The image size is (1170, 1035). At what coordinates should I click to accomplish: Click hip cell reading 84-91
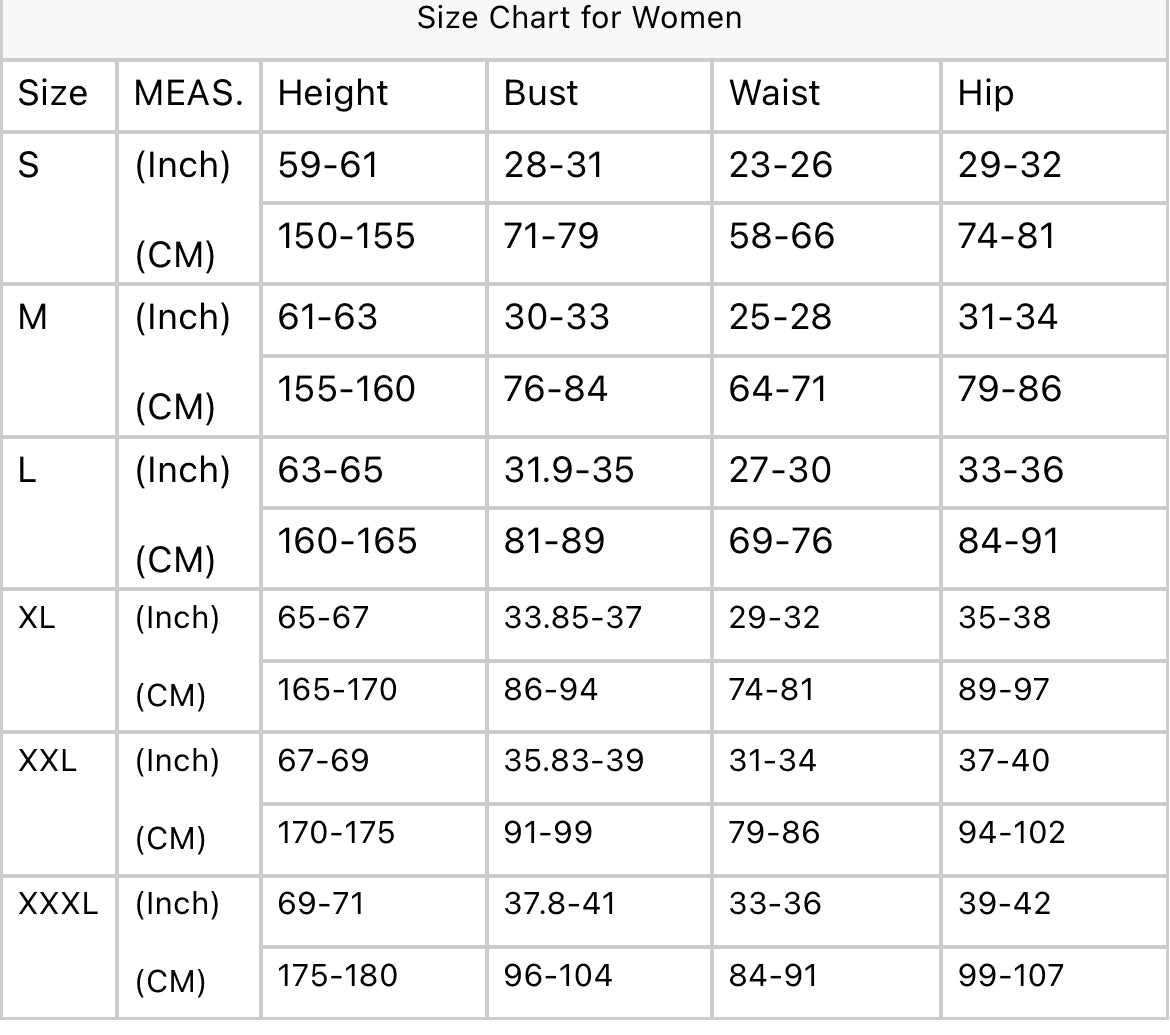(x=1008, y=541)
